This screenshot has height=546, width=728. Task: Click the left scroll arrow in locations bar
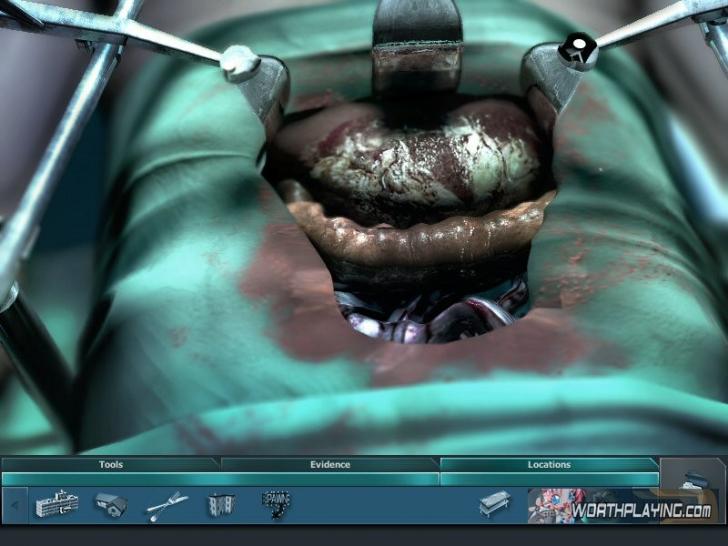point(15,505)
